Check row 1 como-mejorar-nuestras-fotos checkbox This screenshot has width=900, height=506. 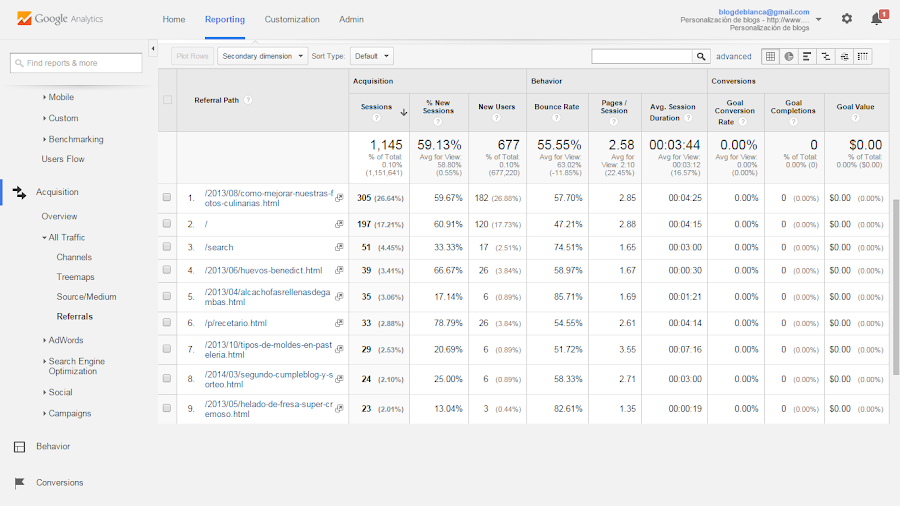[x=167, y=197]
